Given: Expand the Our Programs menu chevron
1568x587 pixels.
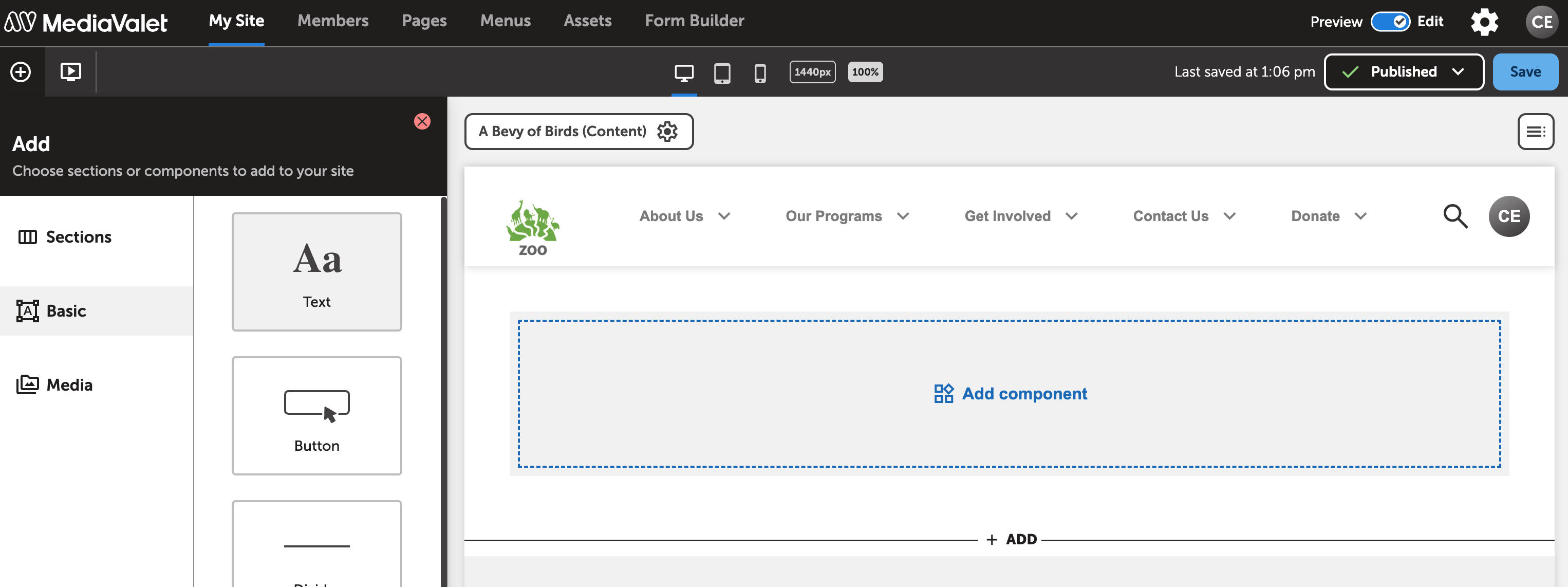Looking at the screenshot, I should (903, 216).
